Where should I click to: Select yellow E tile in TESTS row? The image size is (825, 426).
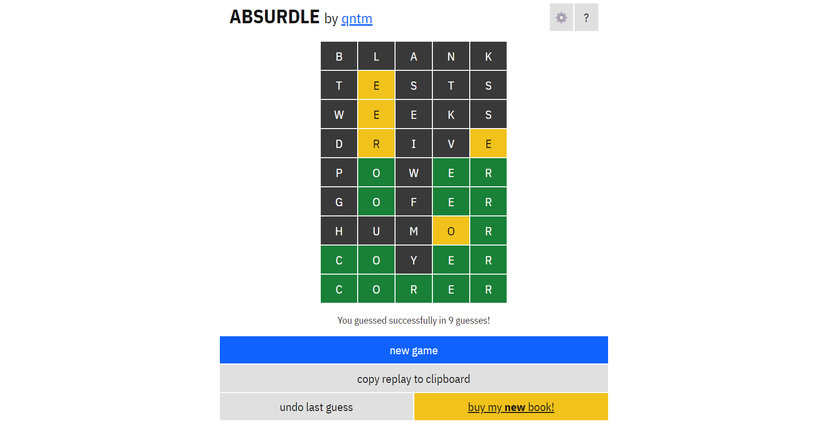click(376, 86)
